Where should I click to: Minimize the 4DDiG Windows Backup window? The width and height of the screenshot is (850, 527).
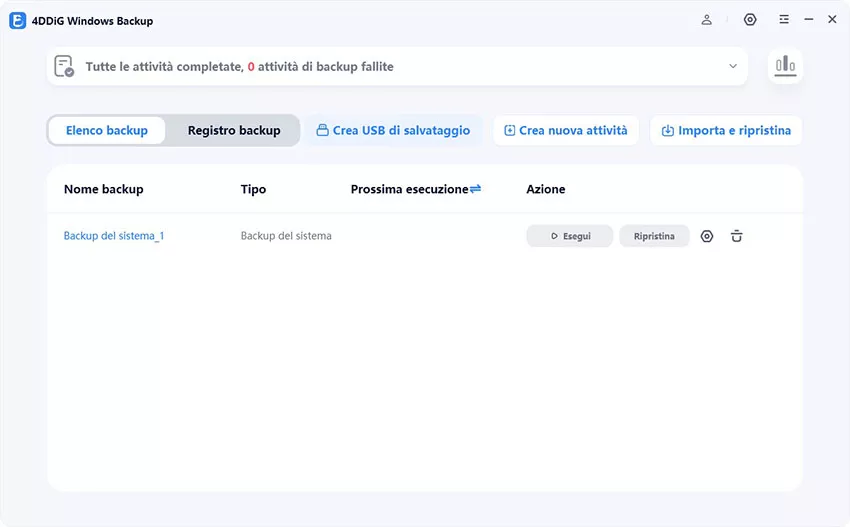(x=809, y=20)
